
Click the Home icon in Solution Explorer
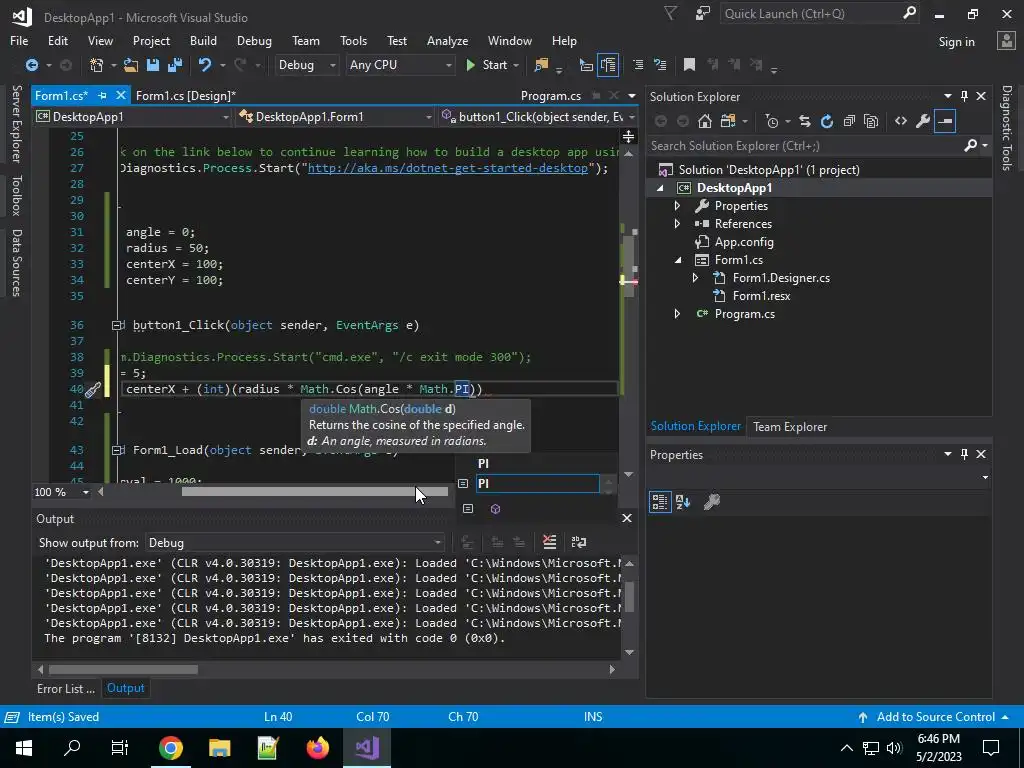tap(705, 121)
